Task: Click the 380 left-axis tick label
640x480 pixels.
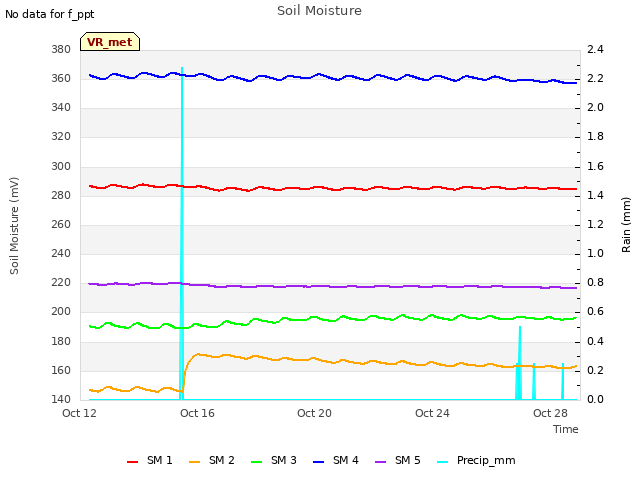Action: click(x=61, y=49)
